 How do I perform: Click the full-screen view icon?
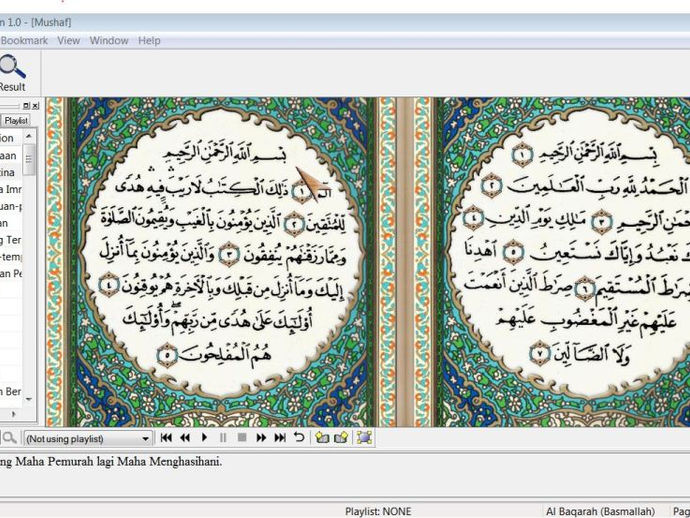364,437
